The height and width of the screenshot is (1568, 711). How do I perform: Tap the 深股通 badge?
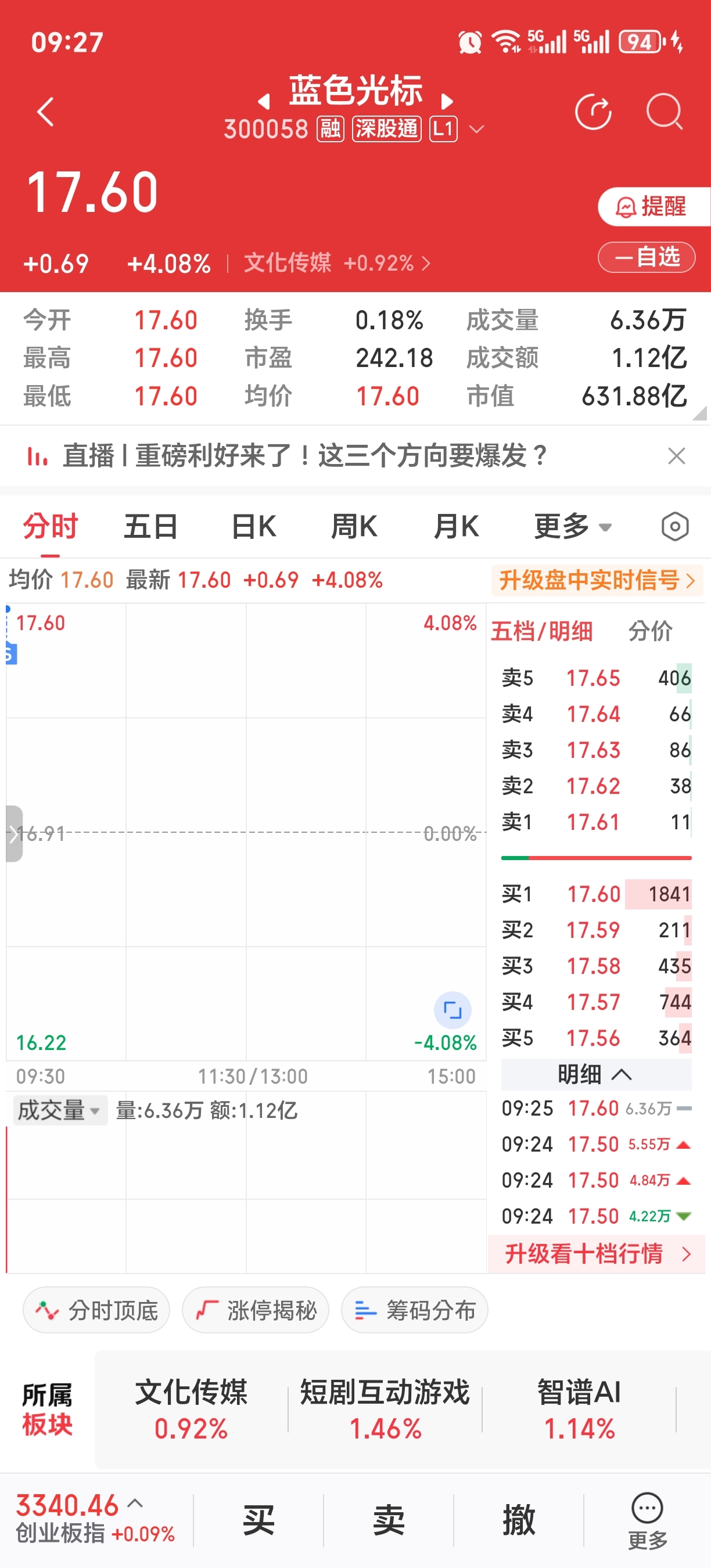point(386,129)
